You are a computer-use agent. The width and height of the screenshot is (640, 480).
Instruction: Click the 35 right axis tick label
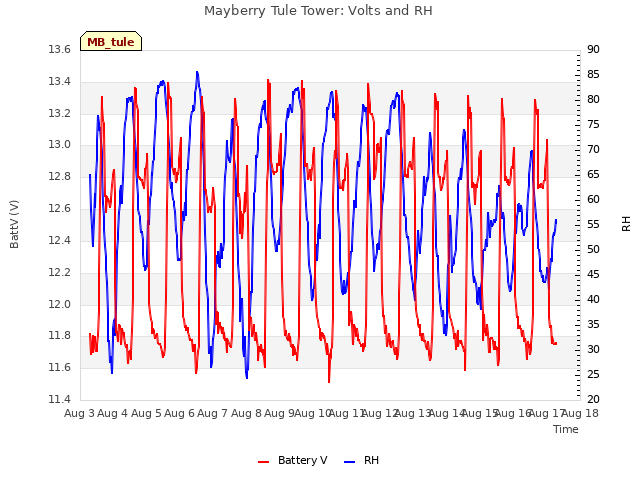pos(593,324)
